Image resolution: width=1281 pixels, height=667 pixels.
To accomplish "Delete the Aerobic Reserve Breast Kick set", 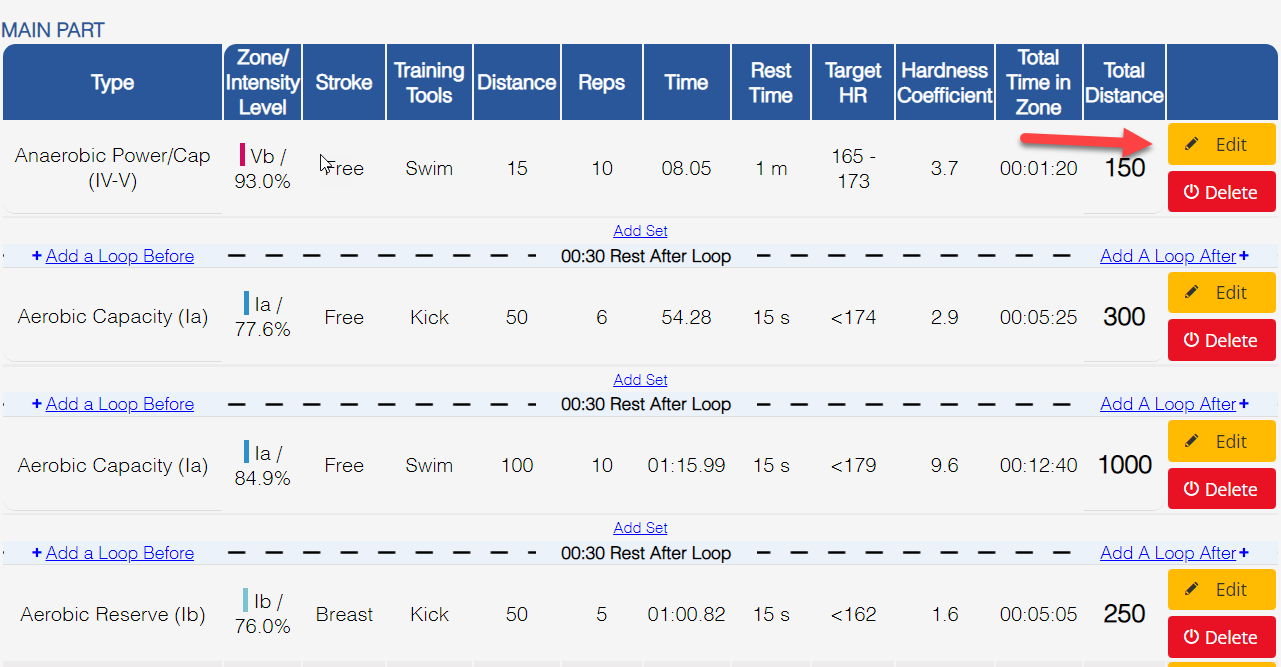I will (1221, 637).
